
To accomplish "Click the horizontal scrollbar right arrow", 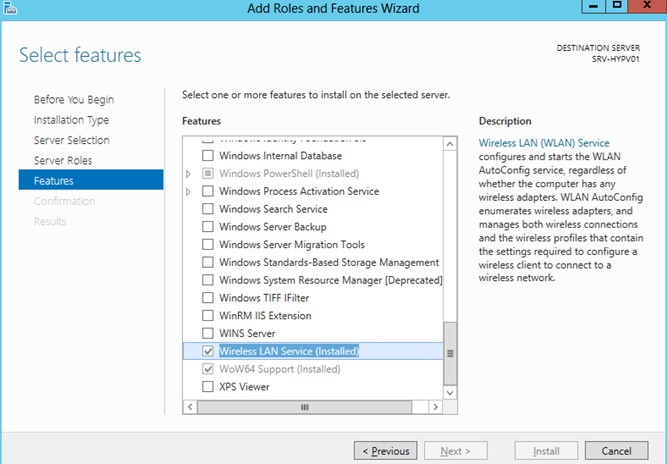I will pyautogui.click(x=435, y=408).
